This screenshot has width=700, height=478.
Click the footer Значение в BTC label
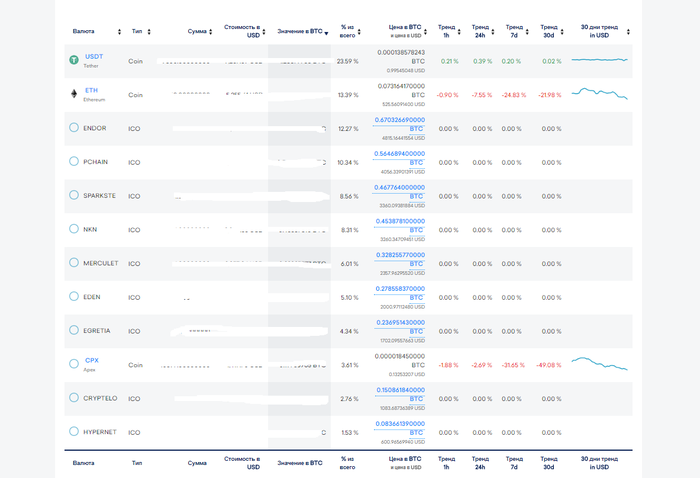click(x=300, y=463)
